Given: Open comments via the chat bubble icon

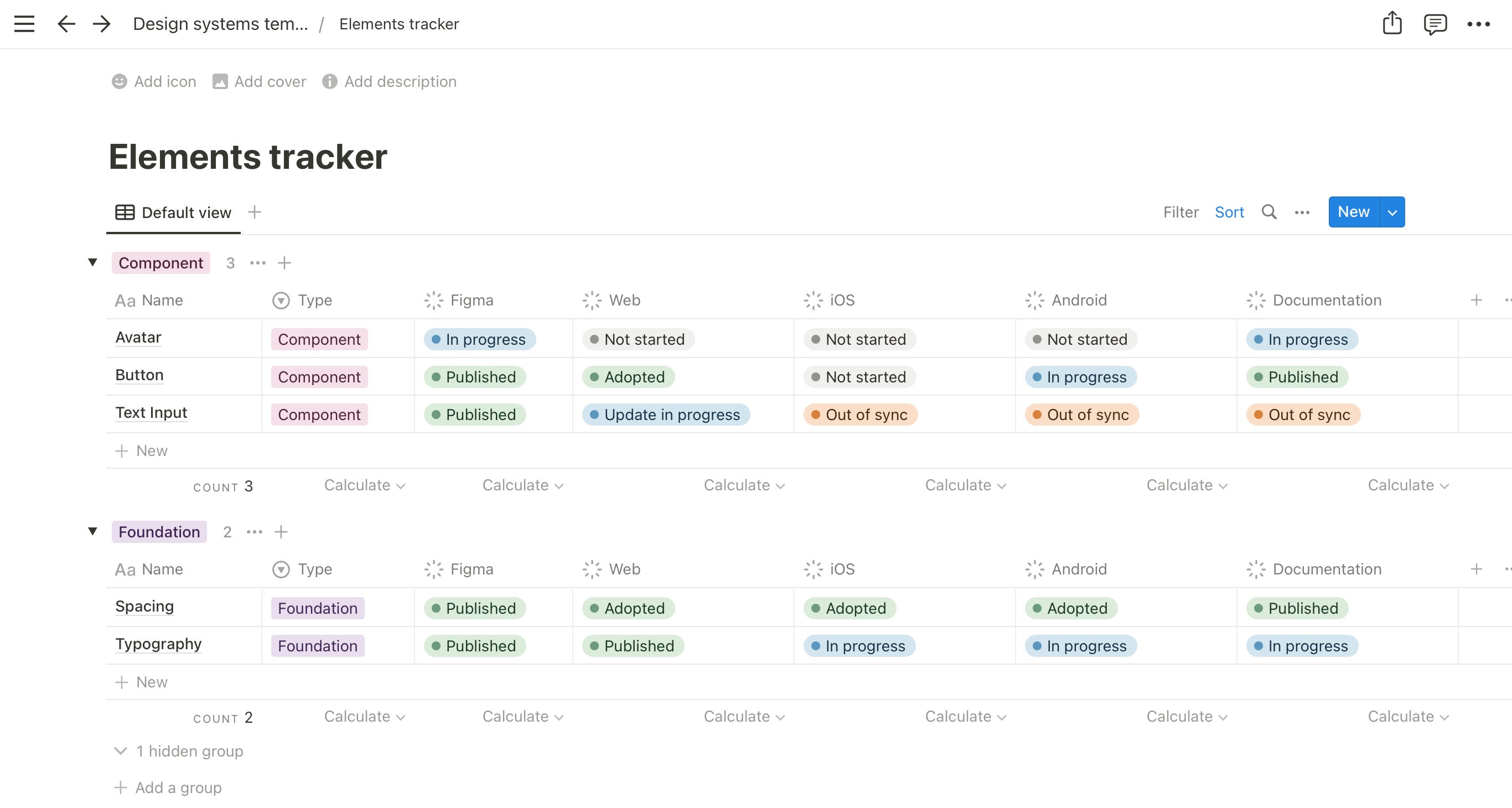Looking at the screenshot, I should pyautogui.click(x=1435, y=24).
